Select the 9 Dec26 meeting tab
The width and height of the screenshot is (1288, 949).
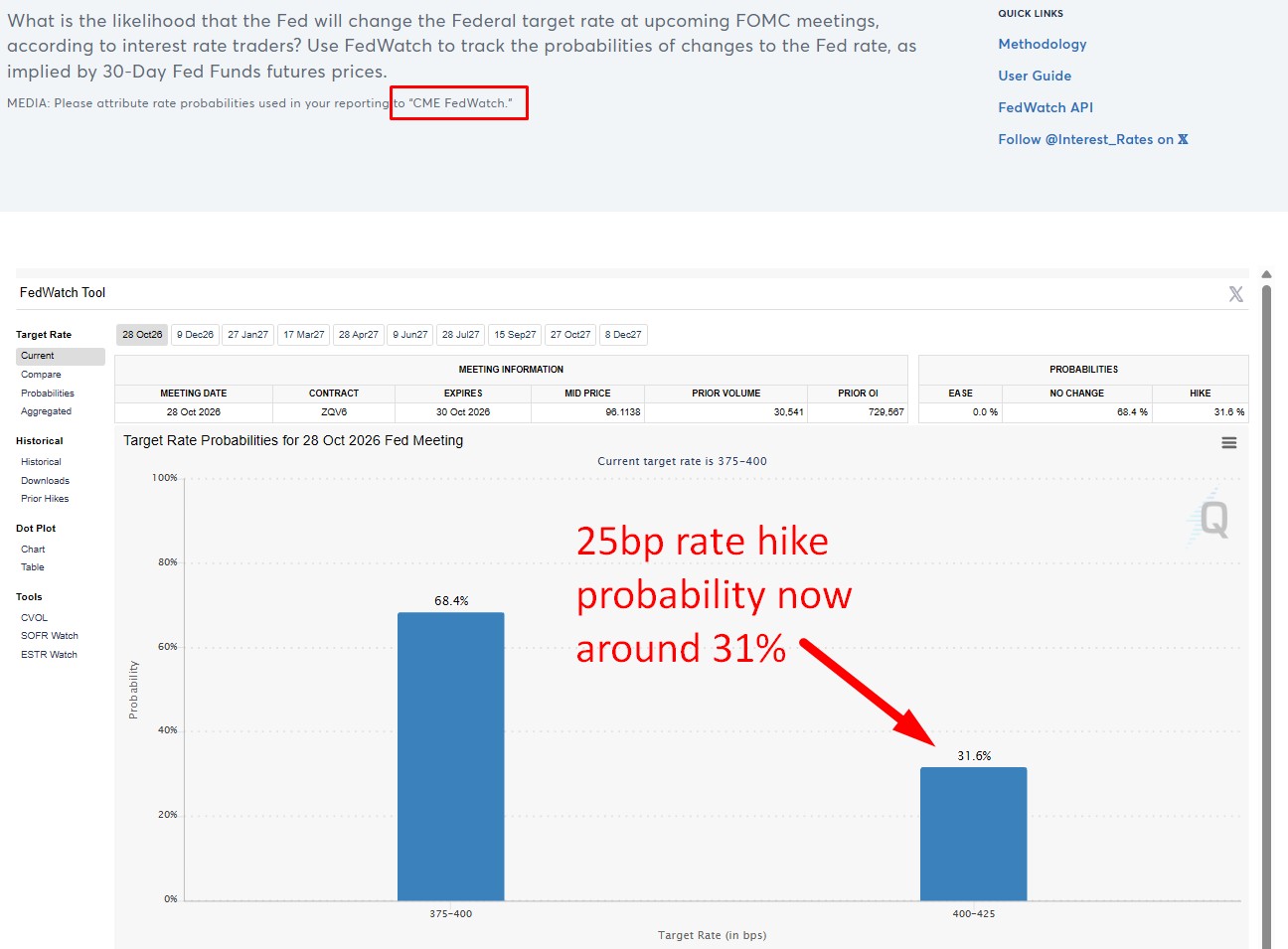(195, 335)
